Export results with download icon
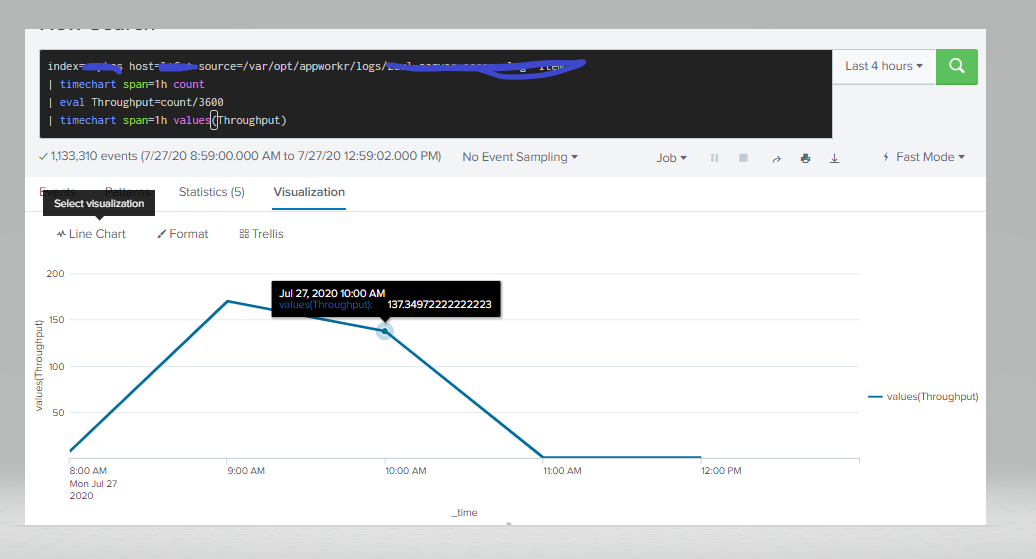This screenshot has height=559, width=1036. [834, 158]
